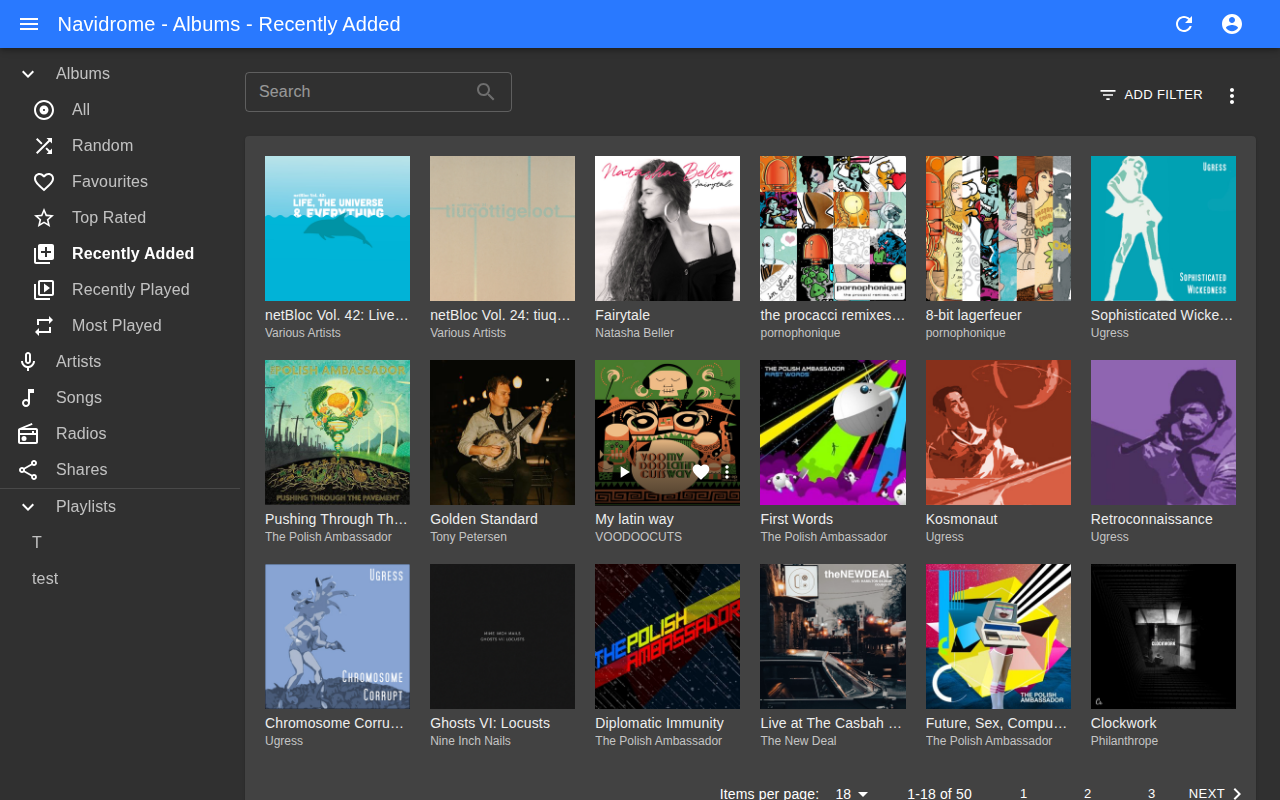Select the Favourites heart icon in sidebar
Screen dimensions: 1280x800
(44, 181)
